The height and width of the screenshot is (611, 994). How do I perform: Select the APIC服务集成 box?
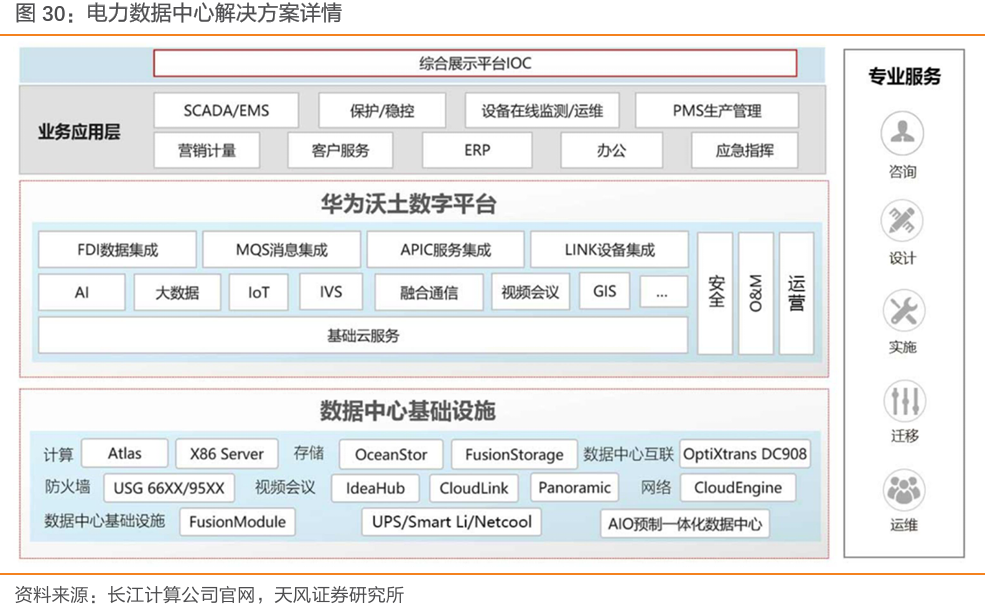tap(446, 250)
